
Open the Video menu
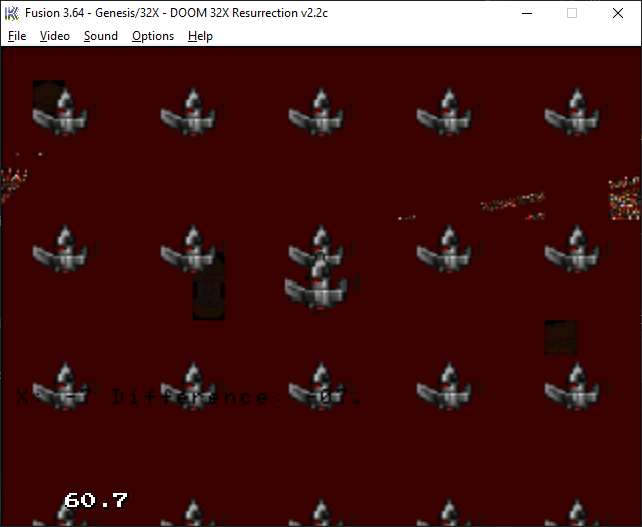tap(55, 36)
